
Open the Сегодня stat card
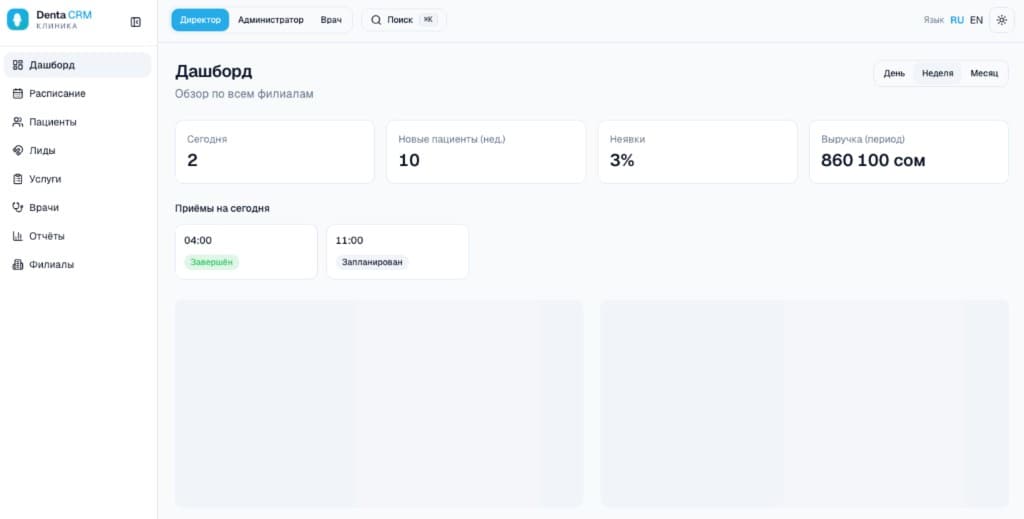tap(275, 151)
